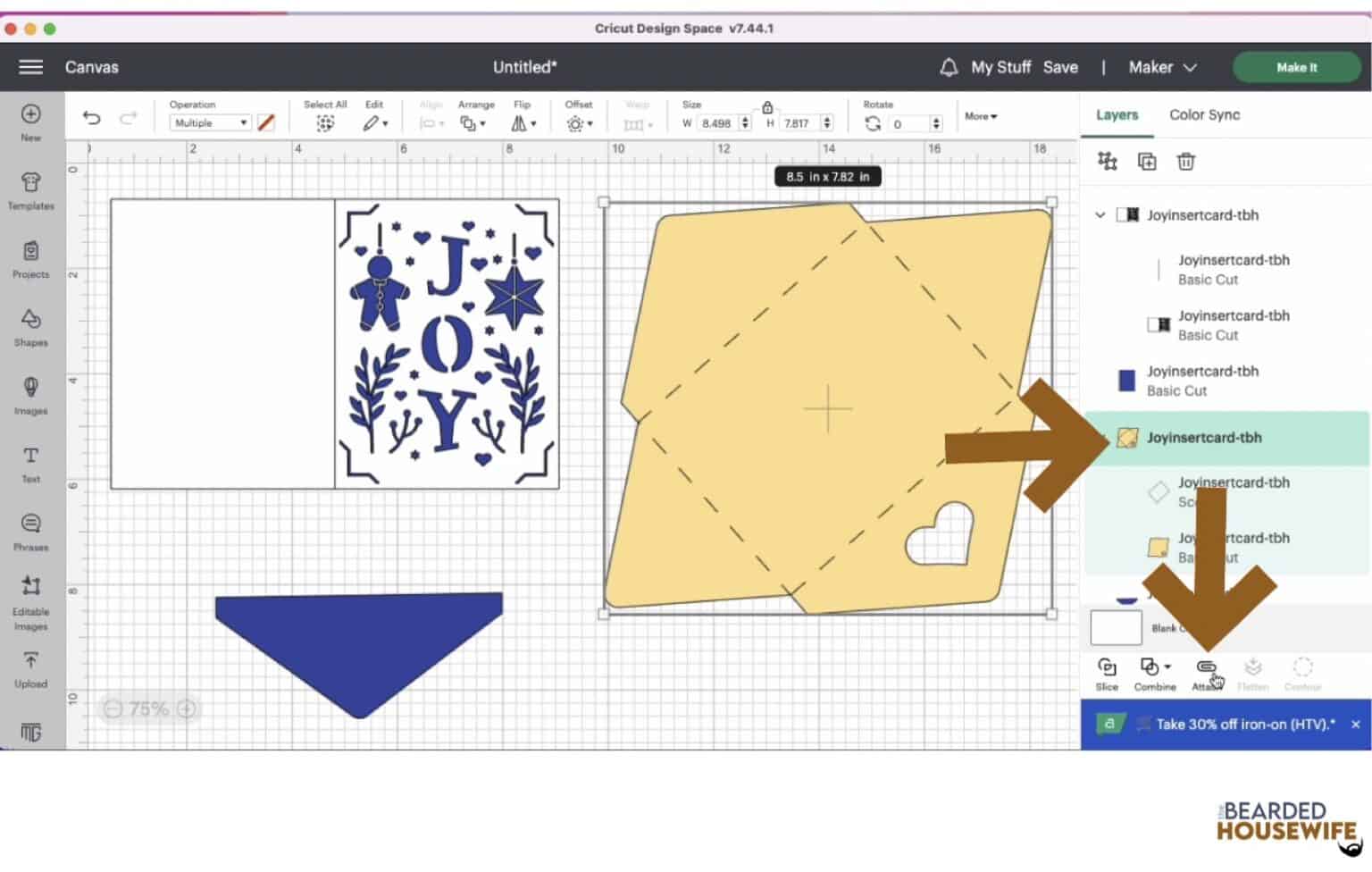Duplicate layer using the Duplicate icon
The image size is (1372, 872).
[x=1147, y=162]
